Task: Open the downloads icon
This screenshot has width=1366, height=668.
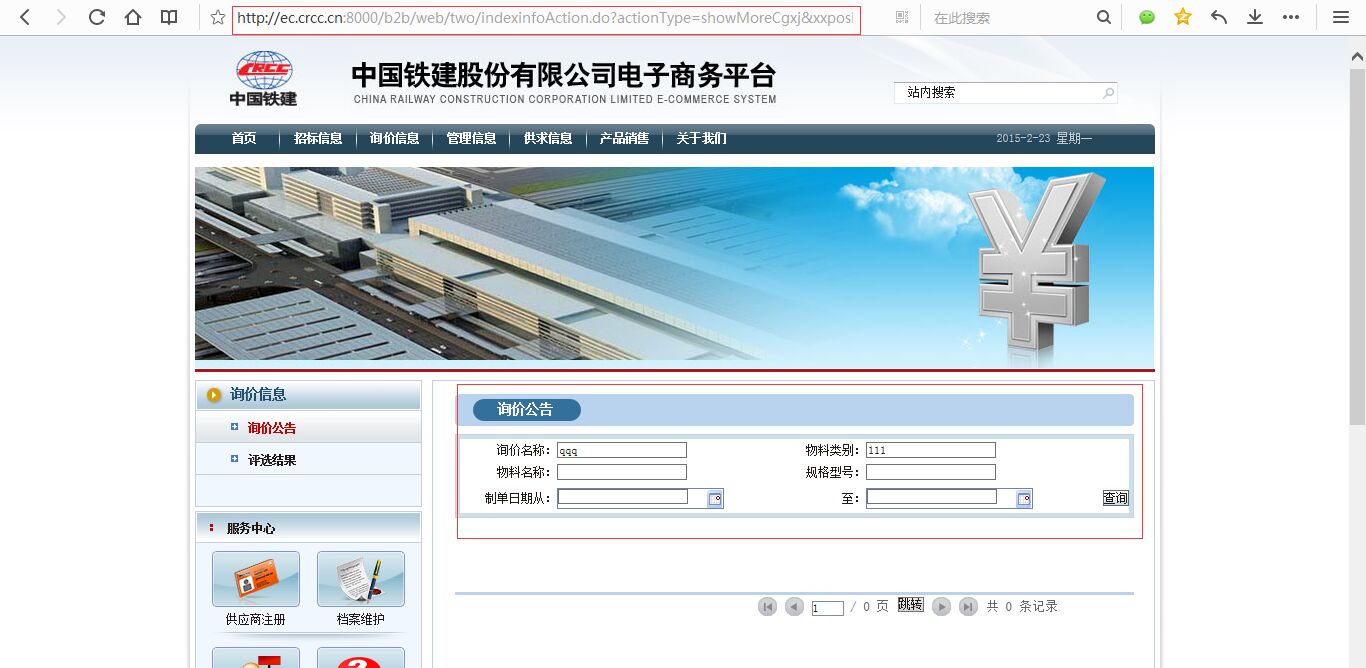Action: pyautogui.click(x=1255, y=17)
